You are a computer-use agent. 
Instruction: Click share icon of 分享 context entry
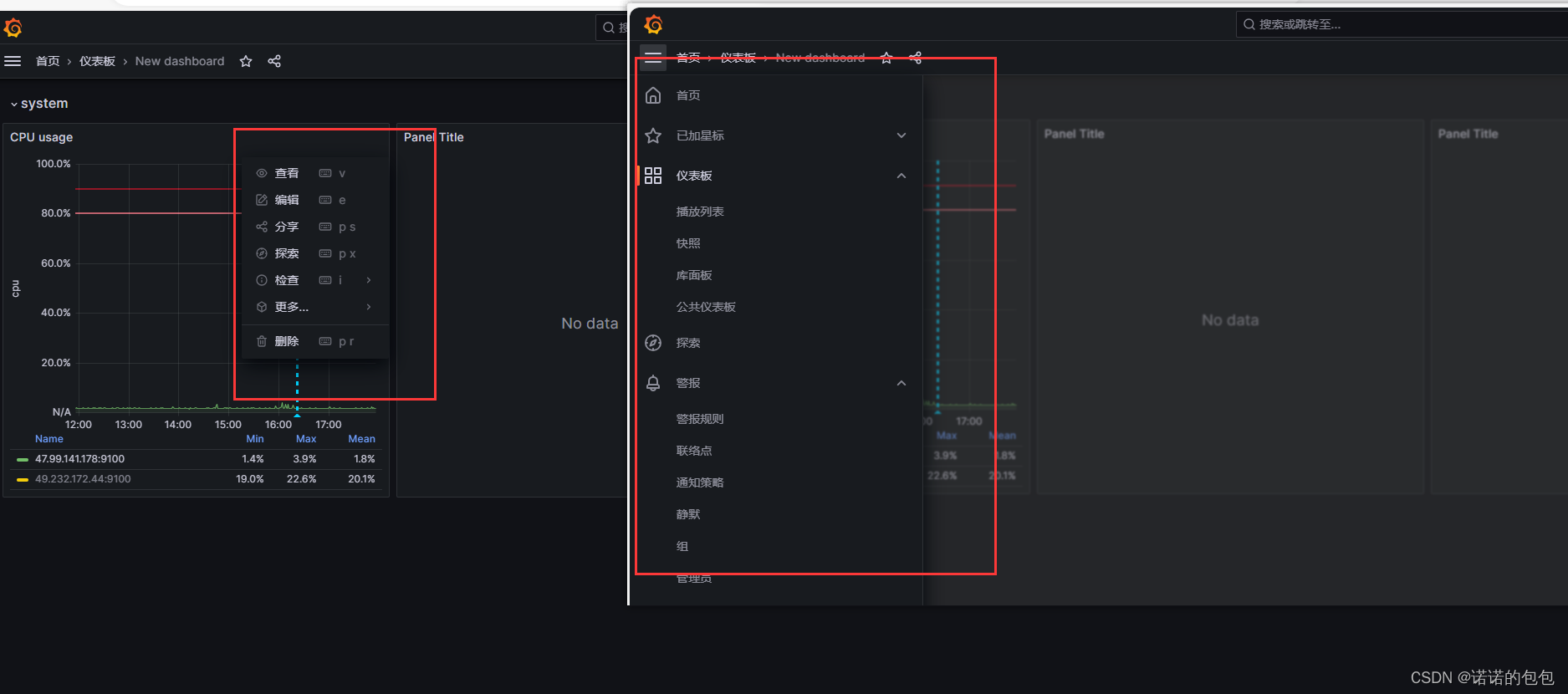point(262,227)
